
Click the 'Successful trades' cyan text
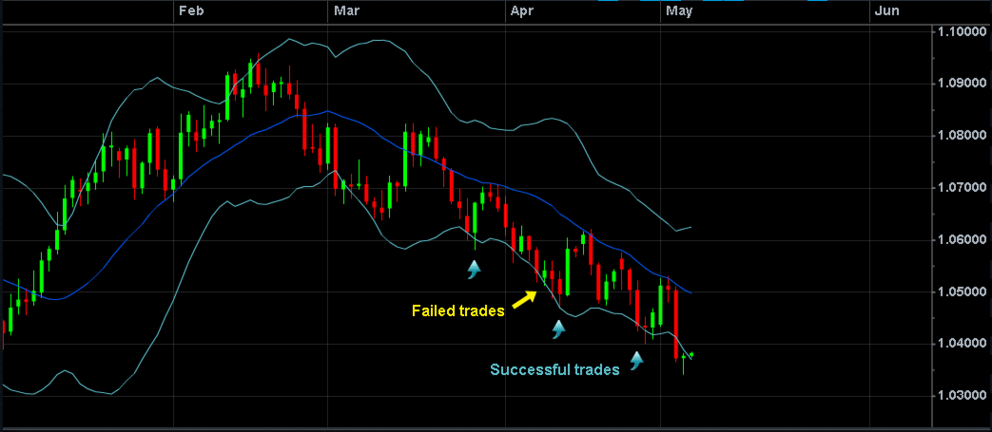(x=555, y=371)
